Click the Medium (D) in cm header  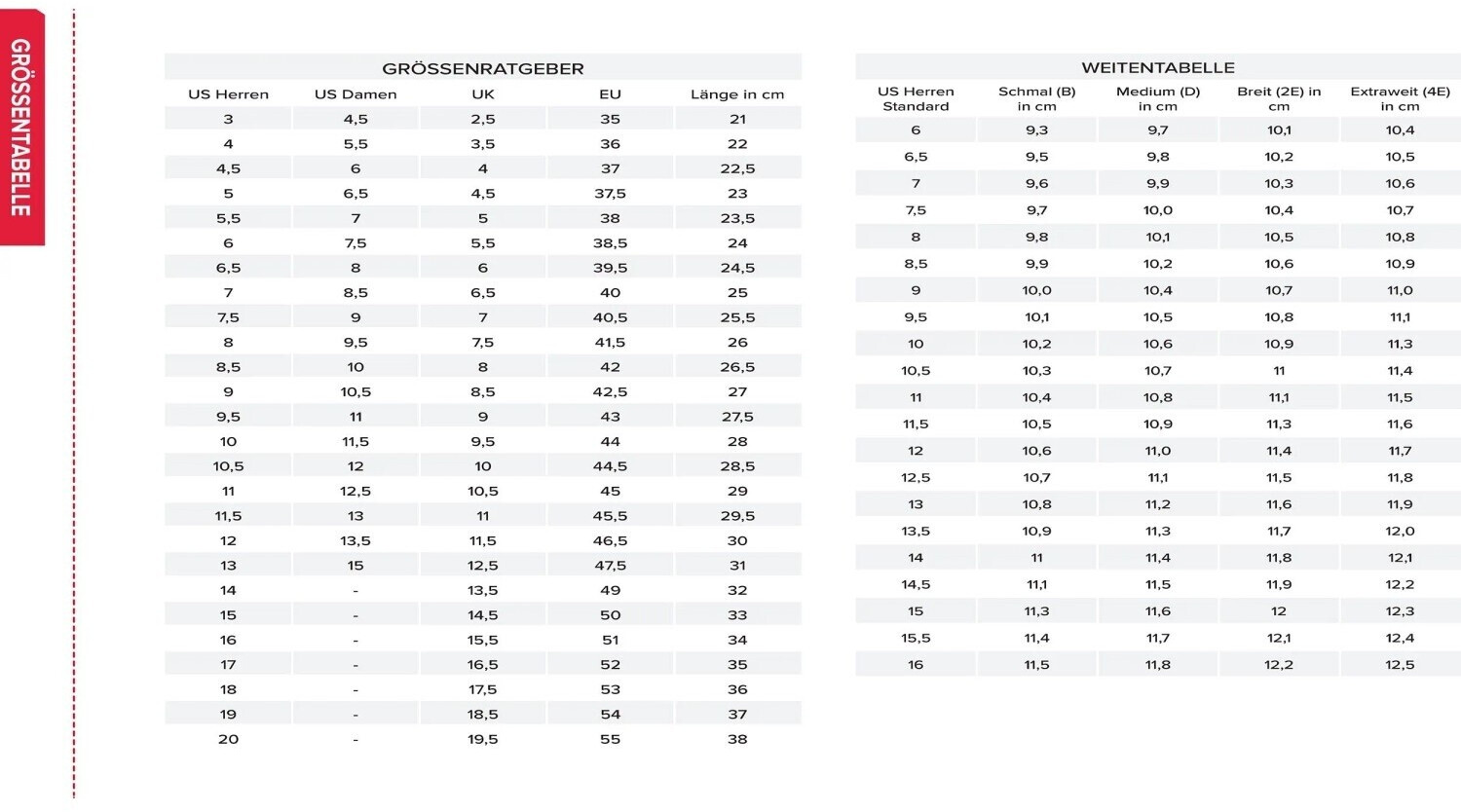point(1158,98)
